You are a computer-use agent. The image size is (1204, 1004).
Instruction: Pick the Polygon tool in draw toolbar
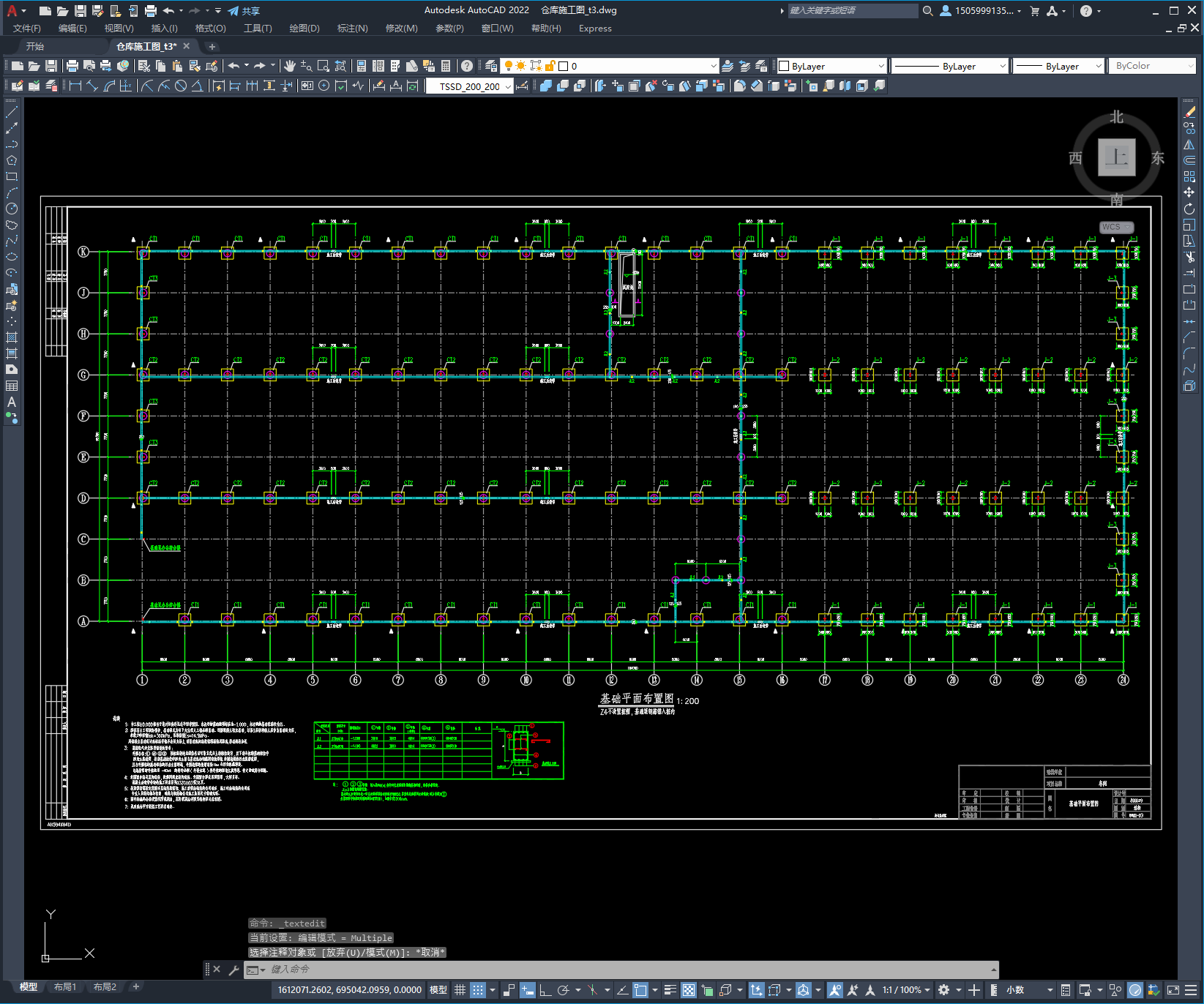tap(12, 160)
